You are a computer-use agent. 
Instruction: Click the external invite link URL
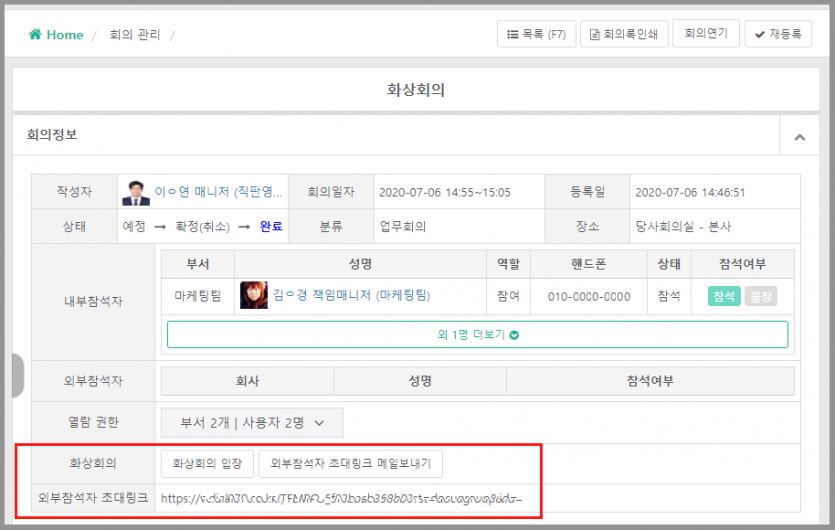(341, 499)
